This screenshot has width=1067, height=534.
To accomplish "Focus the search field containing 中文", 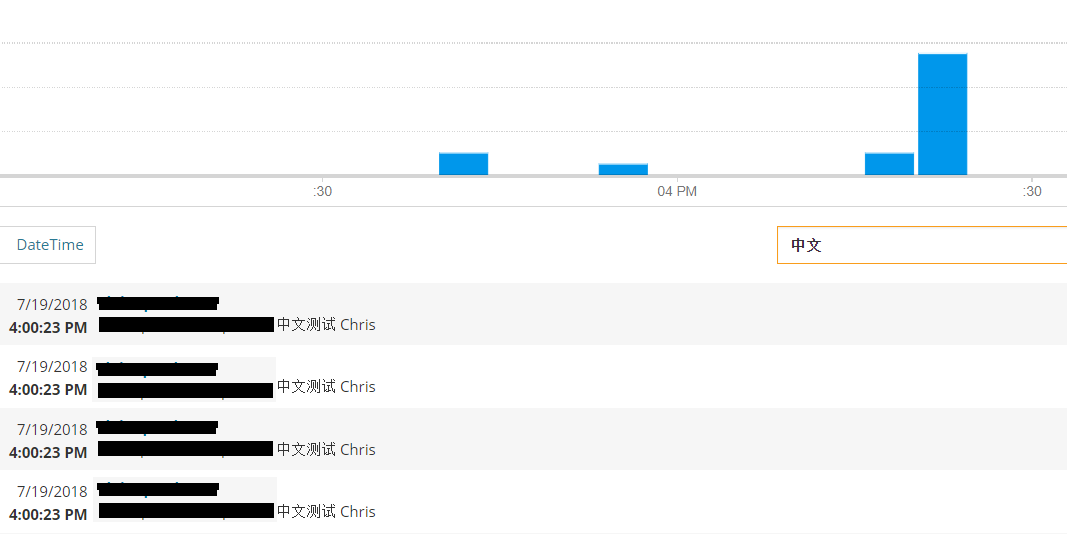I will (x=922, y=245).
